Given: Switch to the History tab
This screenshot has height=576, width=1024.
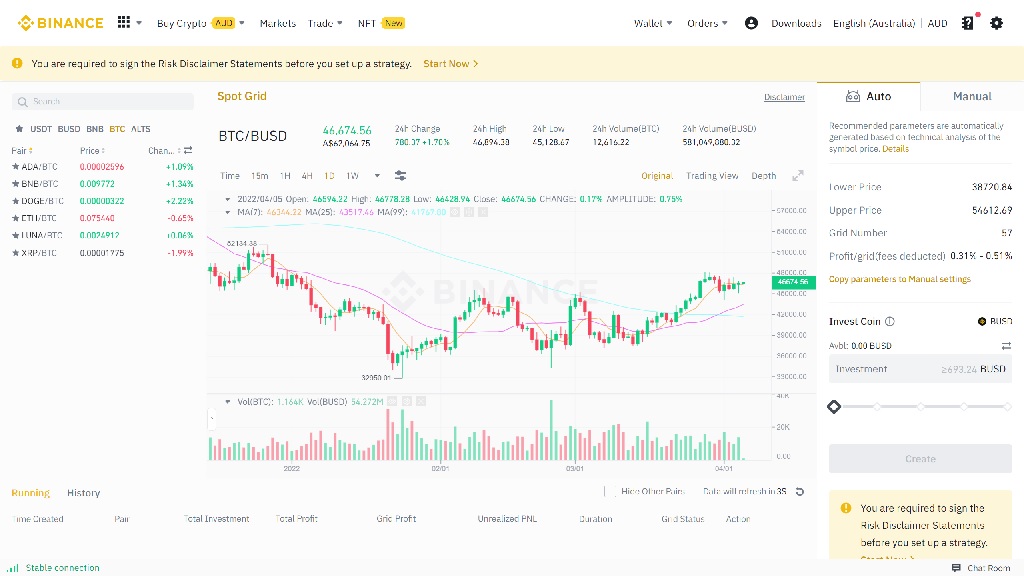Looking at the screenshot, I should click(84, 492).
